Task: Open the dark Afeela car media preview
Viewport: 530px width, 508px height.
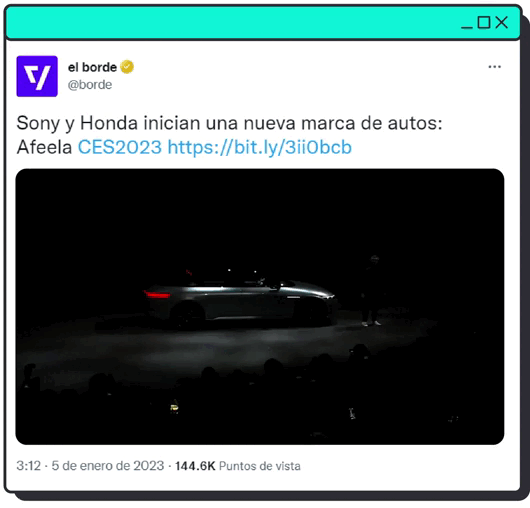Action: point(260,307)
